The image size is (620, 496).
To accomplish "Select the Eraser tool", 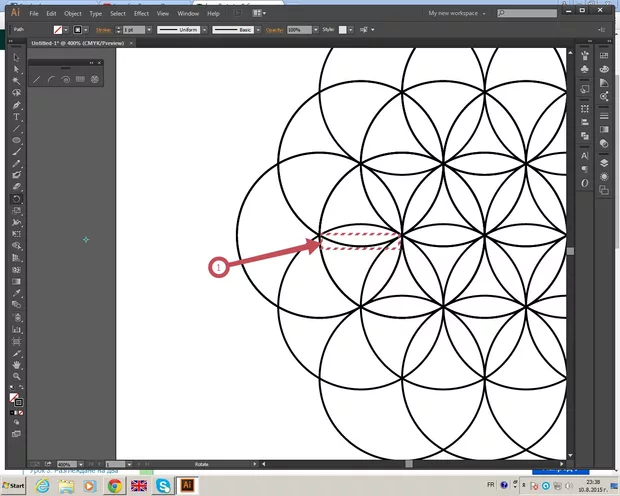I will [17, 185].
